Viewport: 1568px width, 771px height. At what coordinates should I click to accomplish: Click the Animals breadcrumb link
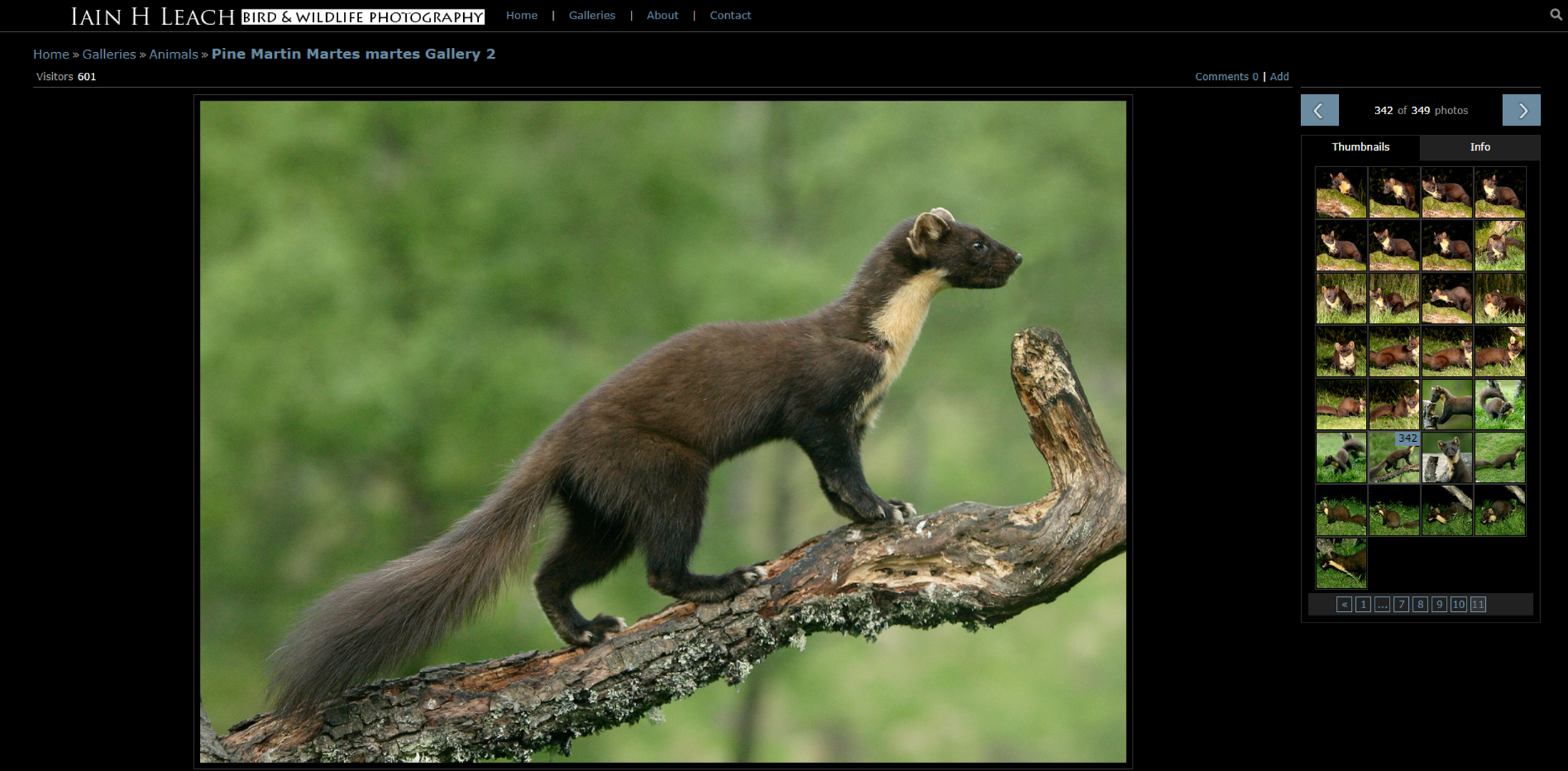pos(173,54)
